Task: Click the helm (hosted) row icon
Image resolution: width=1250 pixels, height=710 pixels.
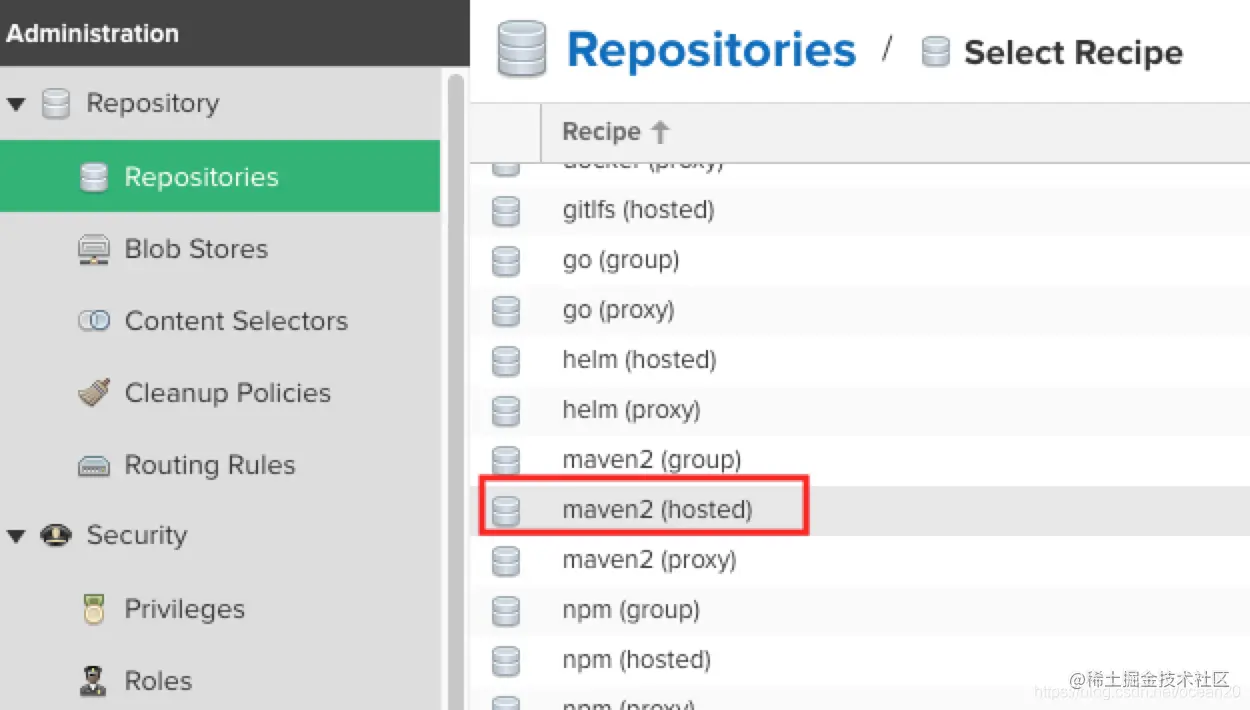Action: point(506,360)
